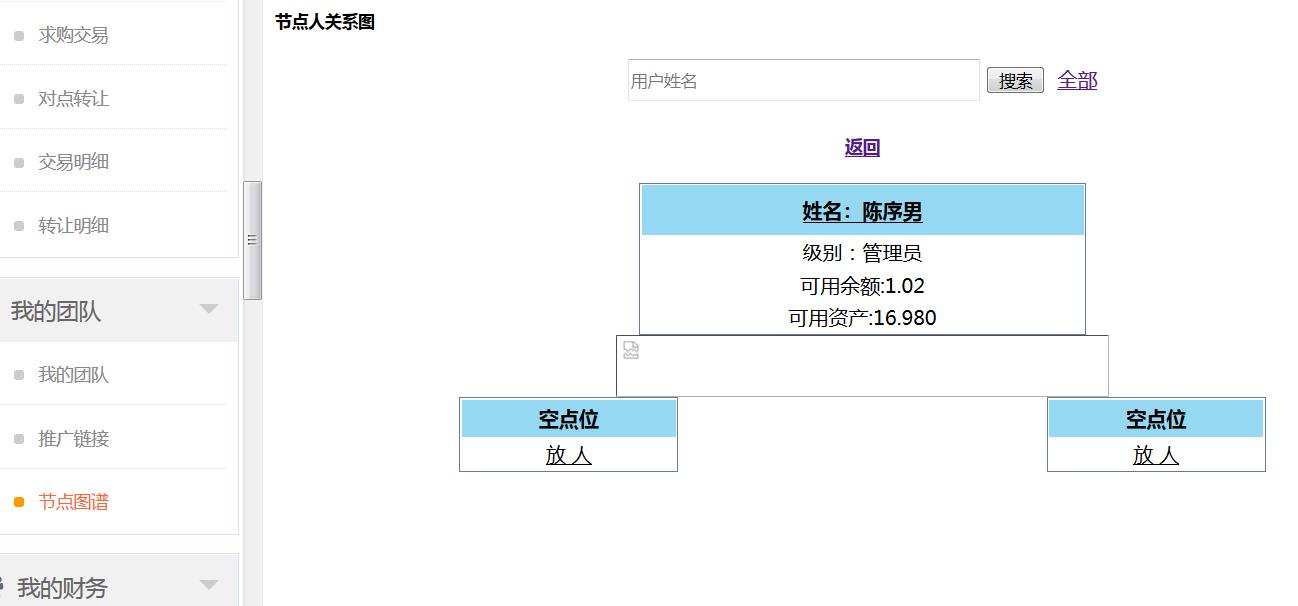Toggle the sidebar splitter handle
The image size is (1298, 606).
point(252,240)
